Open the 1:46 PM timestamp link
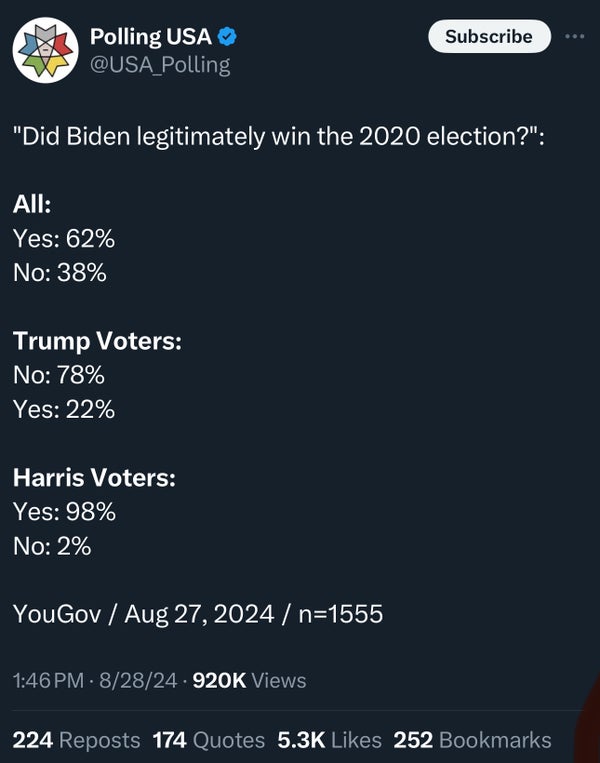600x763 pixels. coord(48,680)
